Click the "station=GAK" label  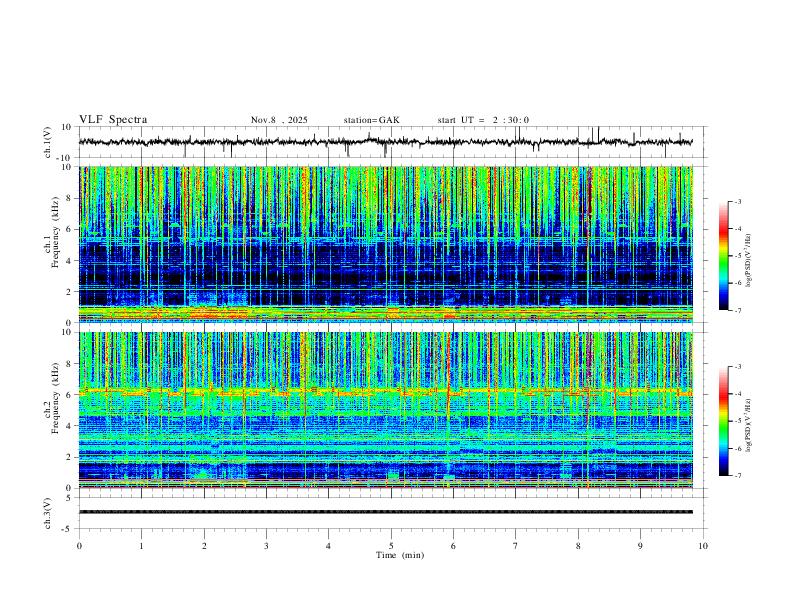(371, 120)
